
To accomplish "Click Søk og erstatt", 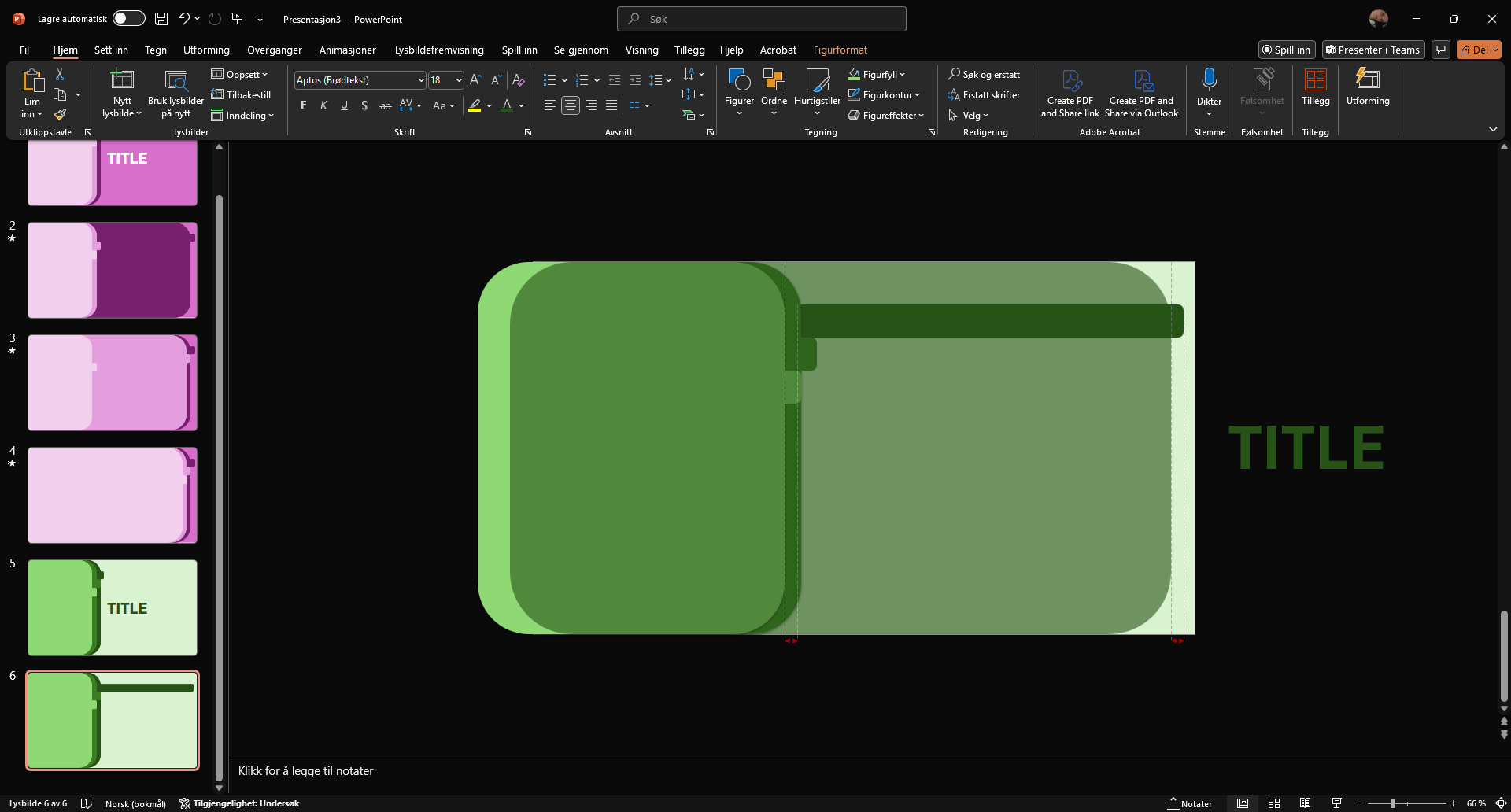I will [x=984, y=75].
